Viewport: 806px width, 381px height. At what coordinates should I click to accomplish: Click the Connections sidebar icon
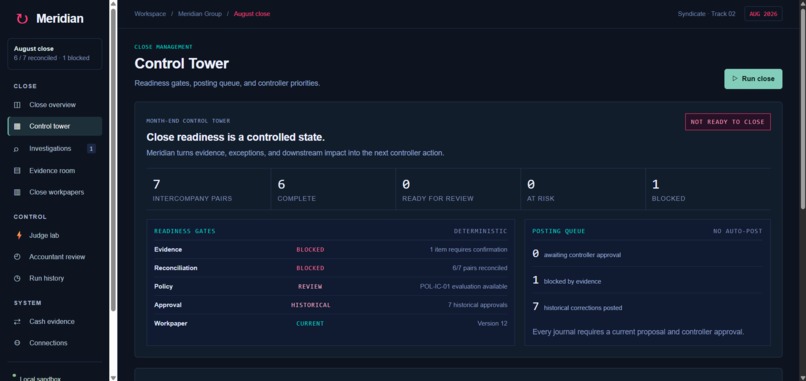[17, 343]
